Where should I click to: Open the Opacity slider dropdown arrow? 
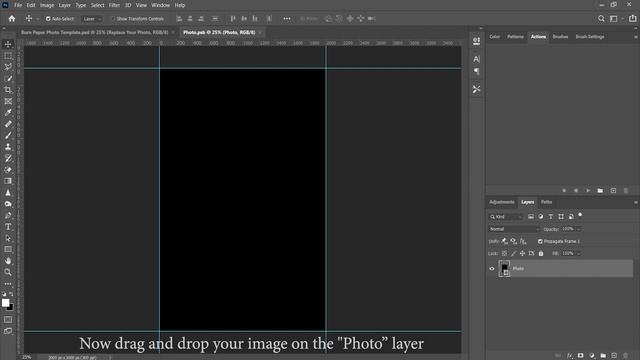[x=579, y=229]
